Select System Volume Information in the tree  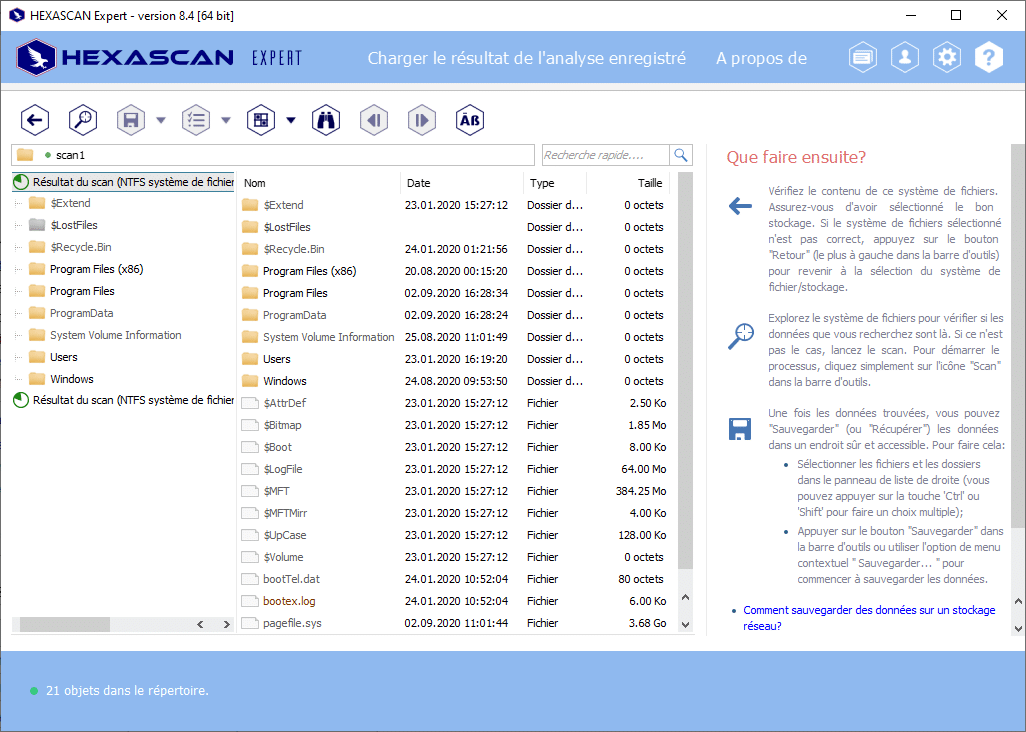[116, 335]
